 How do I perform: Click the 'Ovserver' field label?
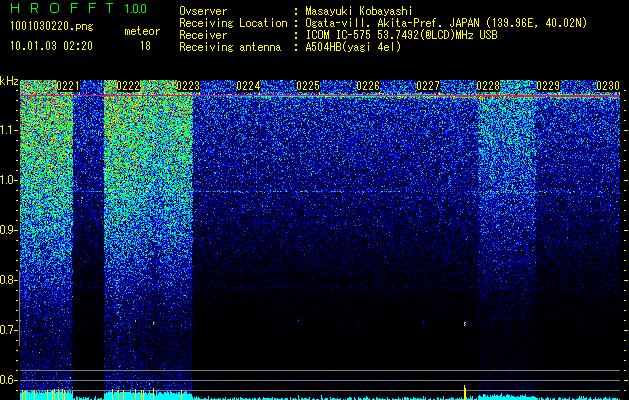click(x=203, y=11)
